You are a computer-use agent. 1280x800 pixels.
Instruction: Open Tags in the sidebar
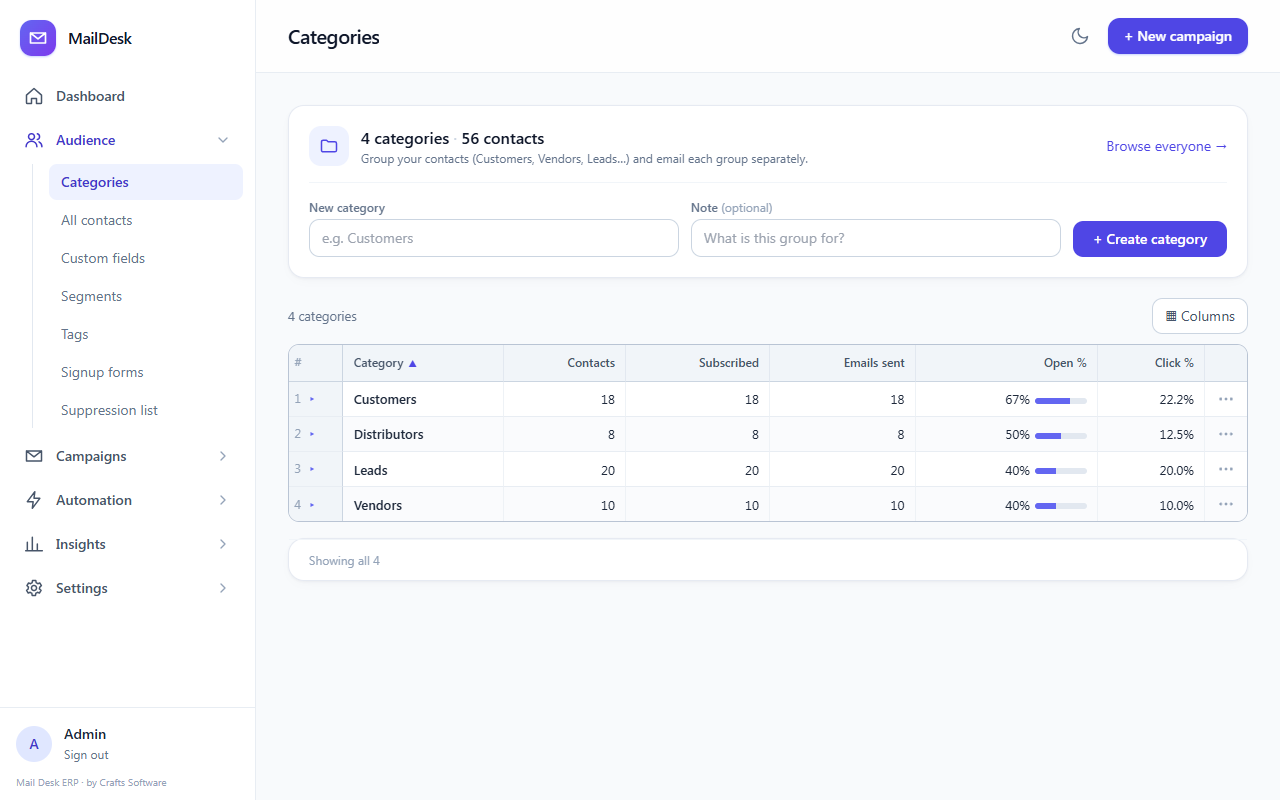(x=146, y=334)
